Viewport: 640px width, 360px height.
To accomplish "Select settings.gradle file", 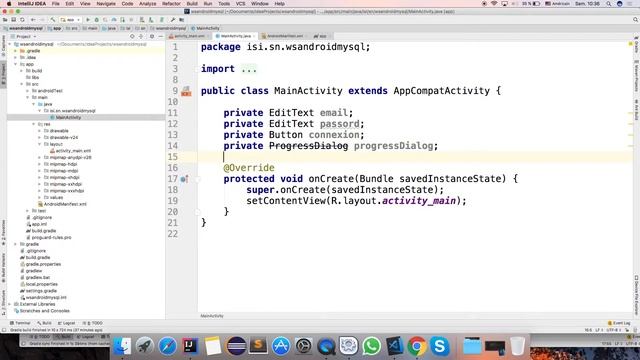I will pyautogui.click(x=41, y=291).
